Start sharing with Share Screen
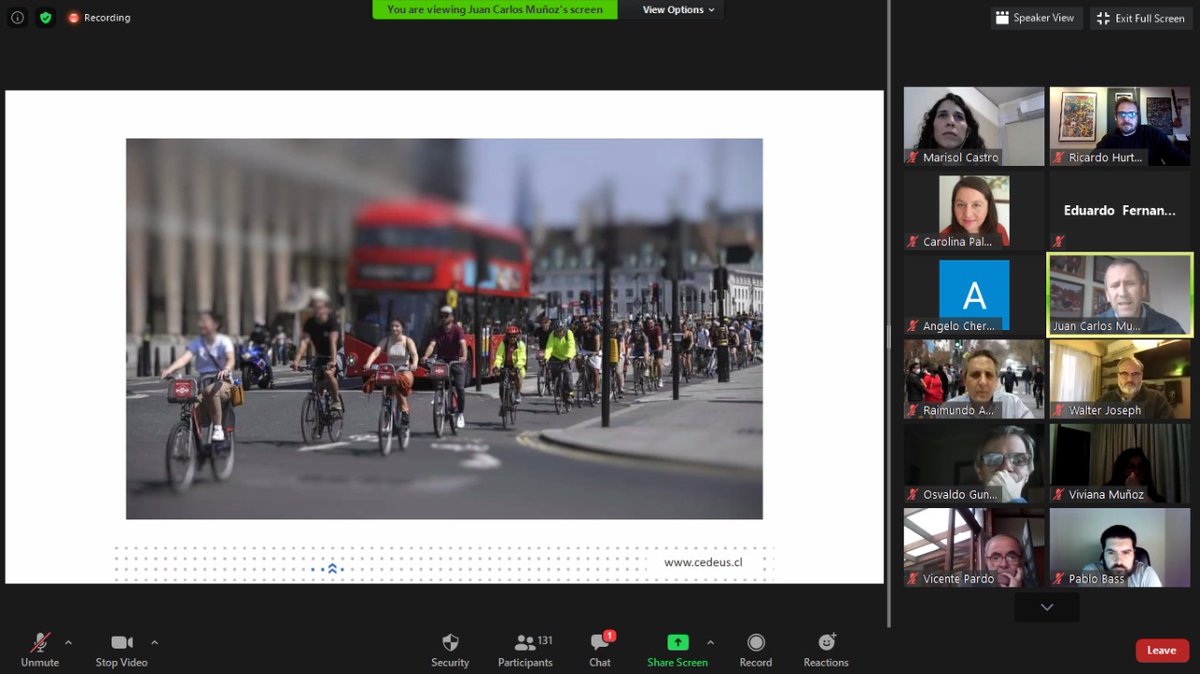This screenshot has height=674, width=1200. point(677,650)
